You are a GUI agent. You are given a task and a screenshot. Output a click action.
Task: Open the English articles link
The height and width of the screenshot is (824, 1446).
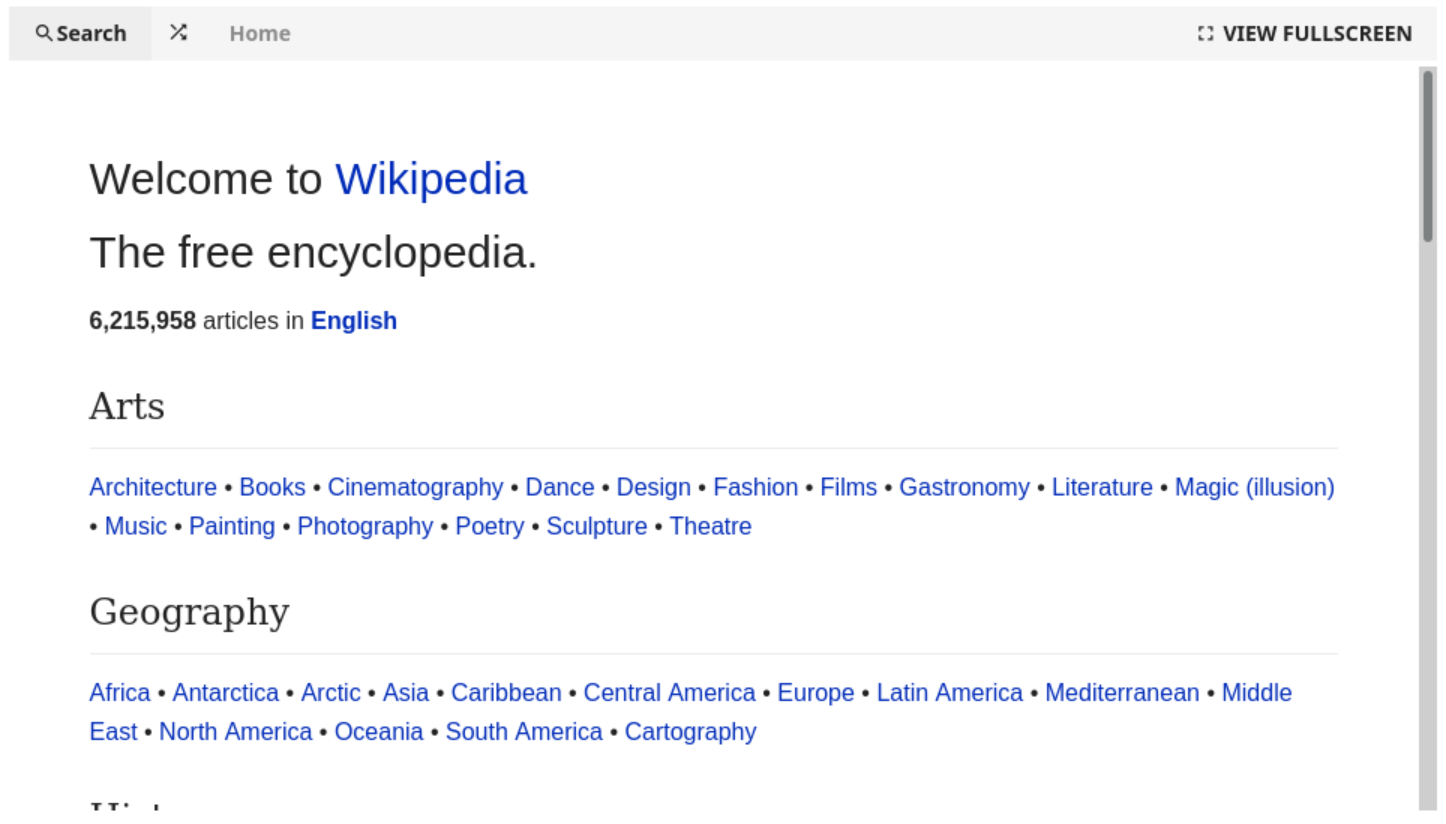[x=353, y=321]
